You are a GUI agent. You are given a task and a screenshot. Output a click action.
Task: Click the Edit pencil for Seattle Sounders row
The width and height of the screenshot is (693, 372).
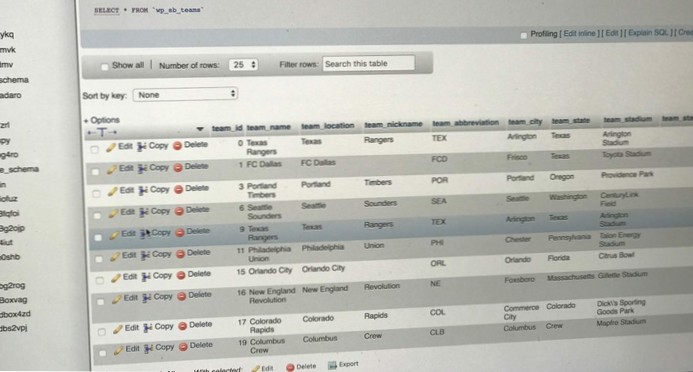(114, 213)
